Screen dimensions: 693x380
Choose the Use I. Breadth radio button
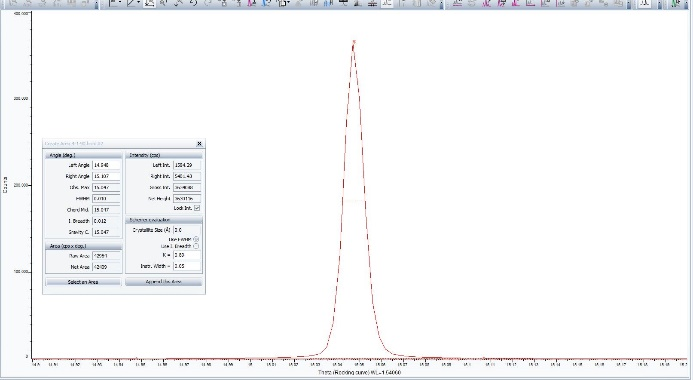(x=196, y=246)
